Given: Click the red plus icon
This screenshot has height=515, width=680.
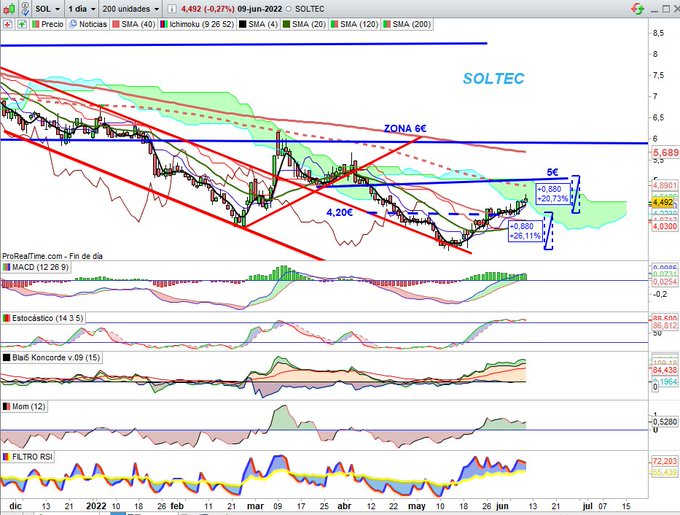Looking at the screenshot, I should pyautogui.click(x=7, y=24).
